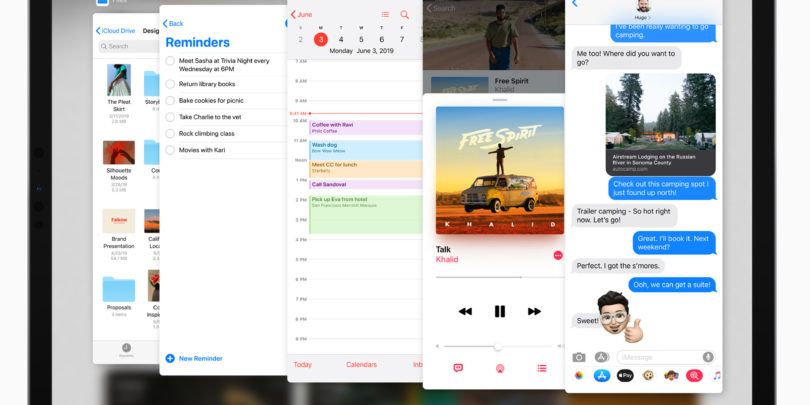This screenshot has height=405, width=810.
Task: Jump to Today in Calendar
Action: pos(302,365)
